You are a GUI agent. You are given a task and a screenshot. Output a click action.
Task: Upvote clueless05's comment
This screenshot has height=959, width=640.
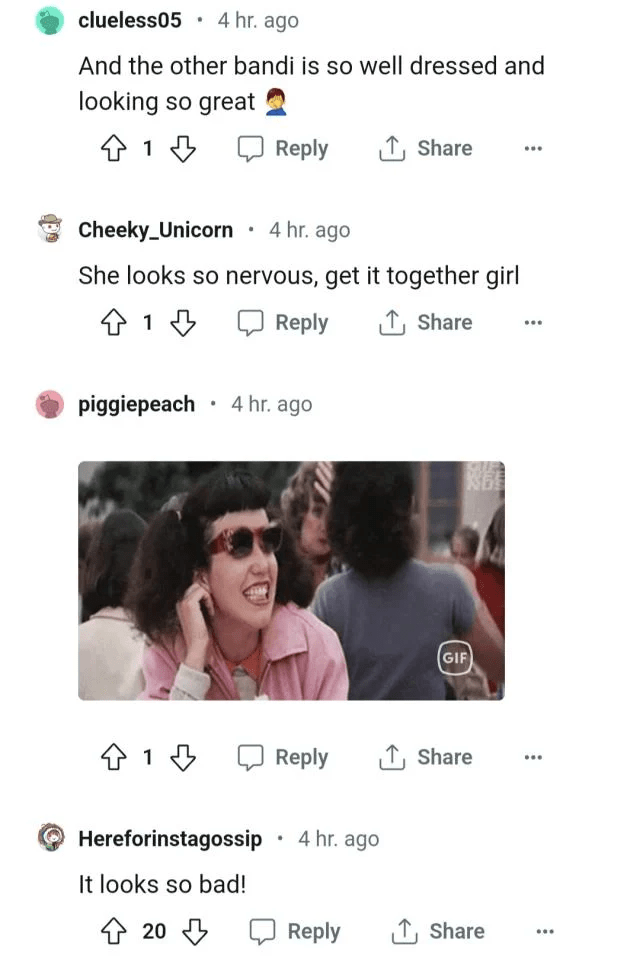[113, 149]
